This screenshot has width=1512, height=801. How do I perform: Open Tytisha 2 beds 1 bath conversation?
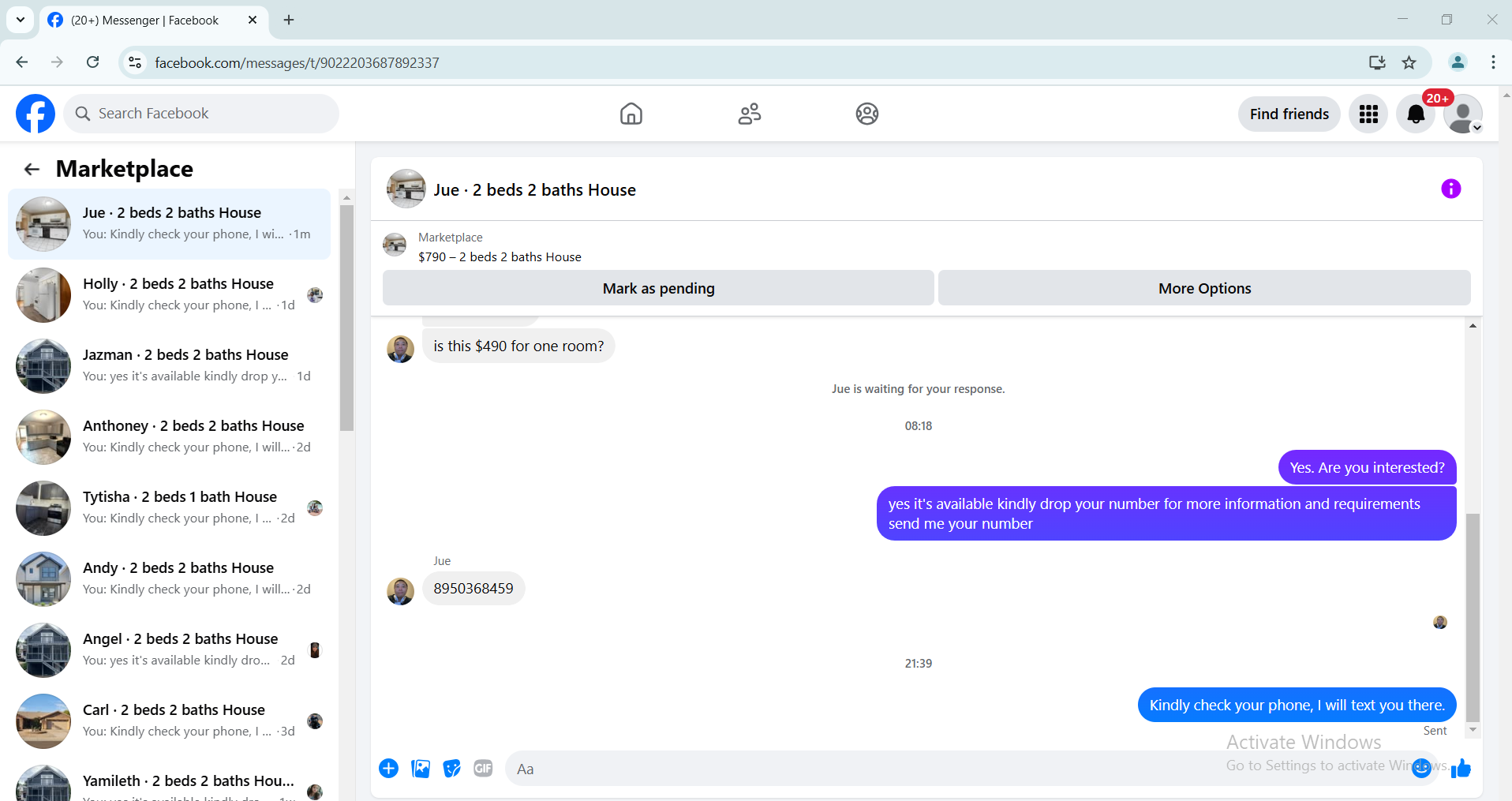click(x=169, y=508)
